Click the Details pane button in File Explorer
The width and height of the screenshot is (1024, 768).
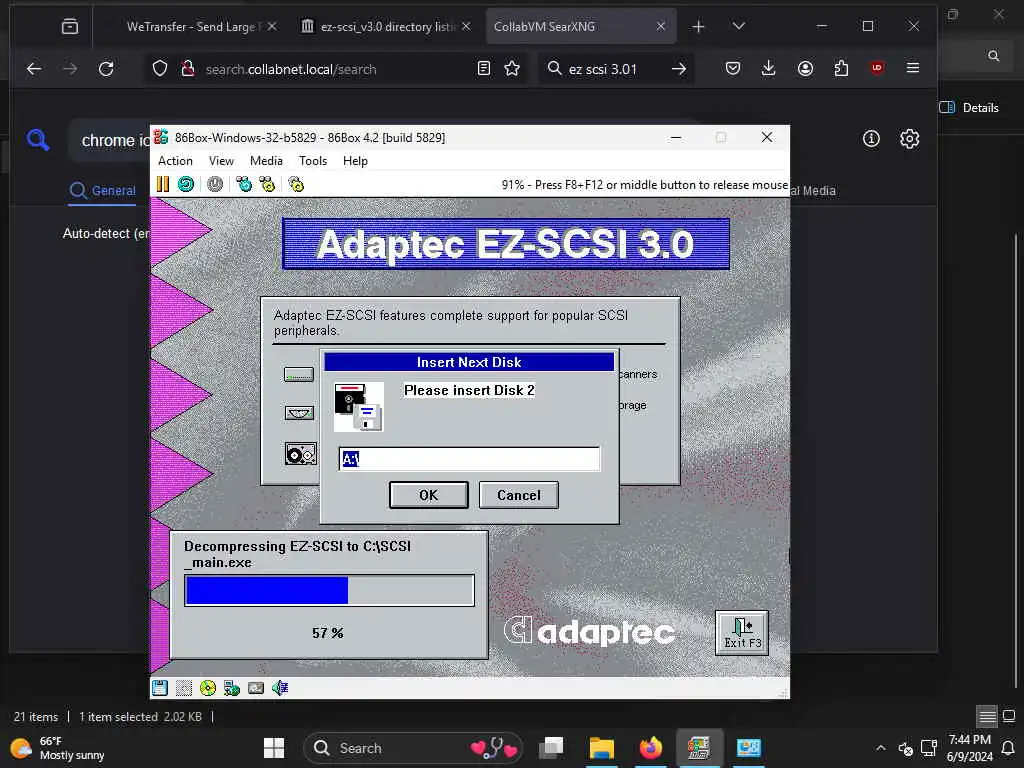pyautogui.click(x=969, y=108)
